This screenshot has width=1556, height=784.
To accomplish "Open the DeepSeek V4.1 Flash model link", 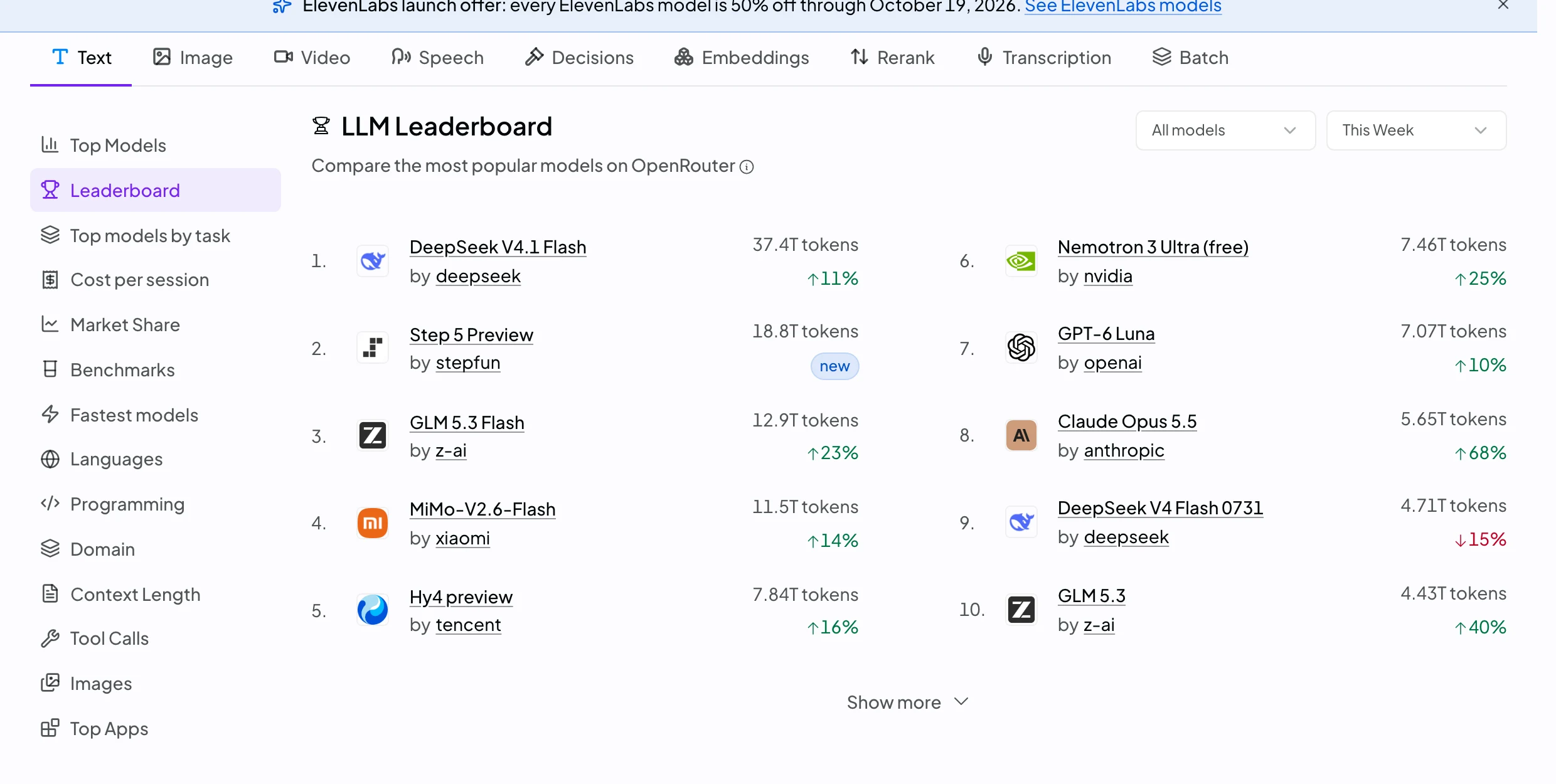I will coord(498,247).
